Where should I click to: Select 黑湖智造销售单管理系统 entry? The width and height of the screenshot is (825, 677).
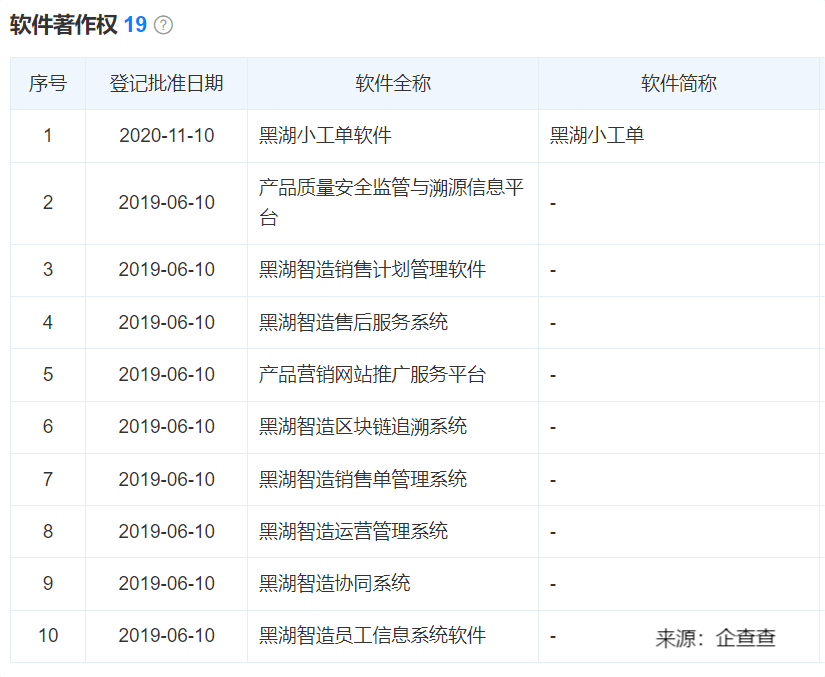(363, 479)
